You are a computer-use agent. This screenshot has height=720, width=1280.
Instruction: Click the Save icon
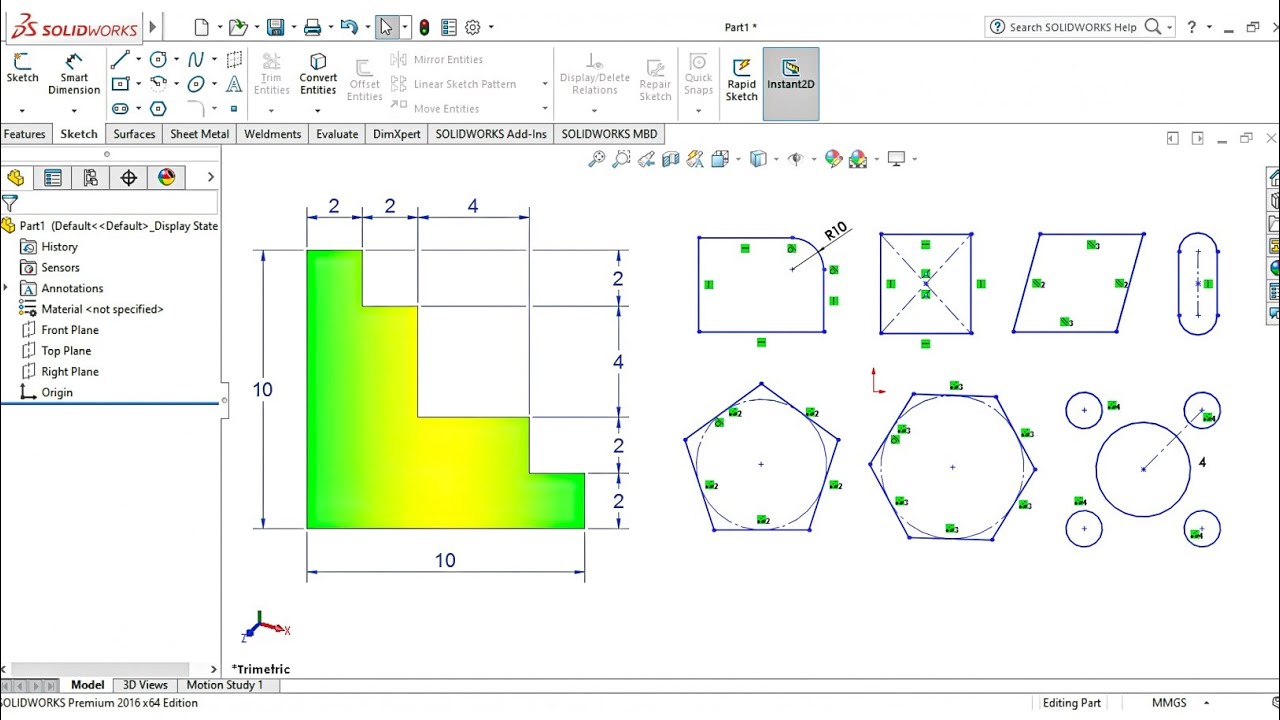pos(276,27)
